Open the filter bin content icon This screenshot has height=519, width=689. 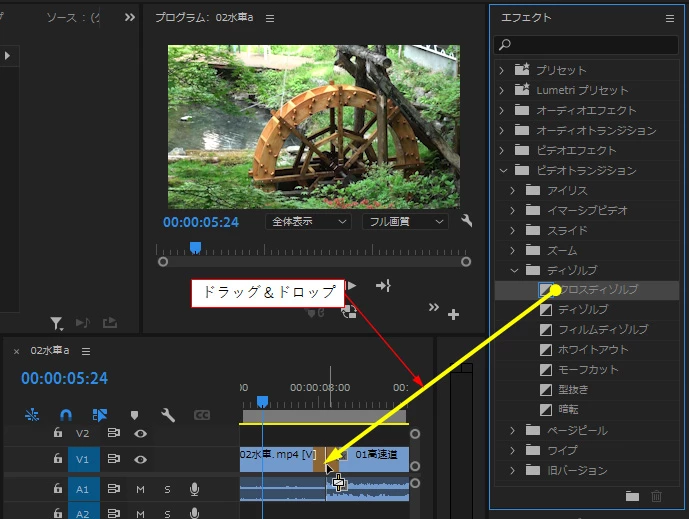pyautogui.click(x=56, y=324)
